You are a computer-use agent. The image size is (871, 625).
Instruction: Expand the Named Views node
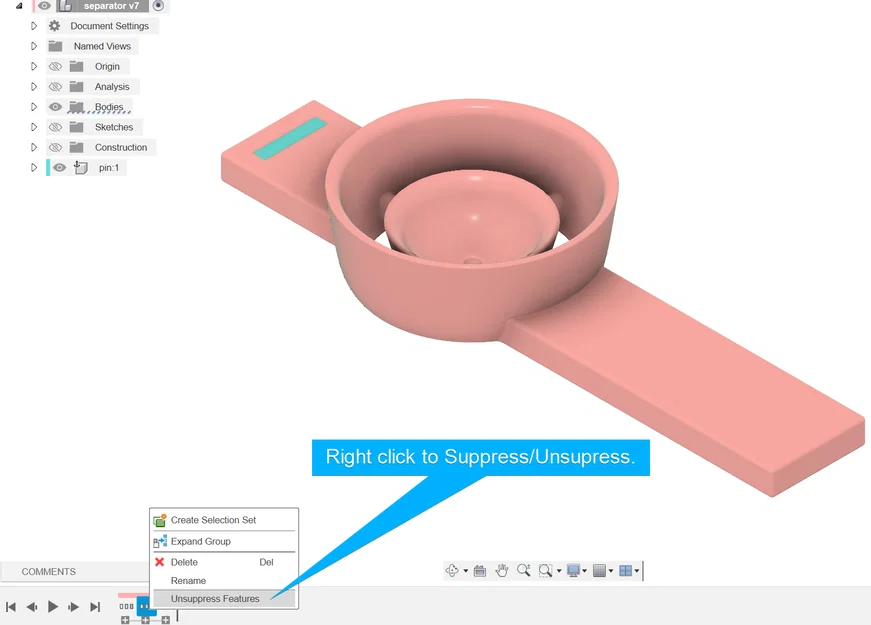pos(33,46)
